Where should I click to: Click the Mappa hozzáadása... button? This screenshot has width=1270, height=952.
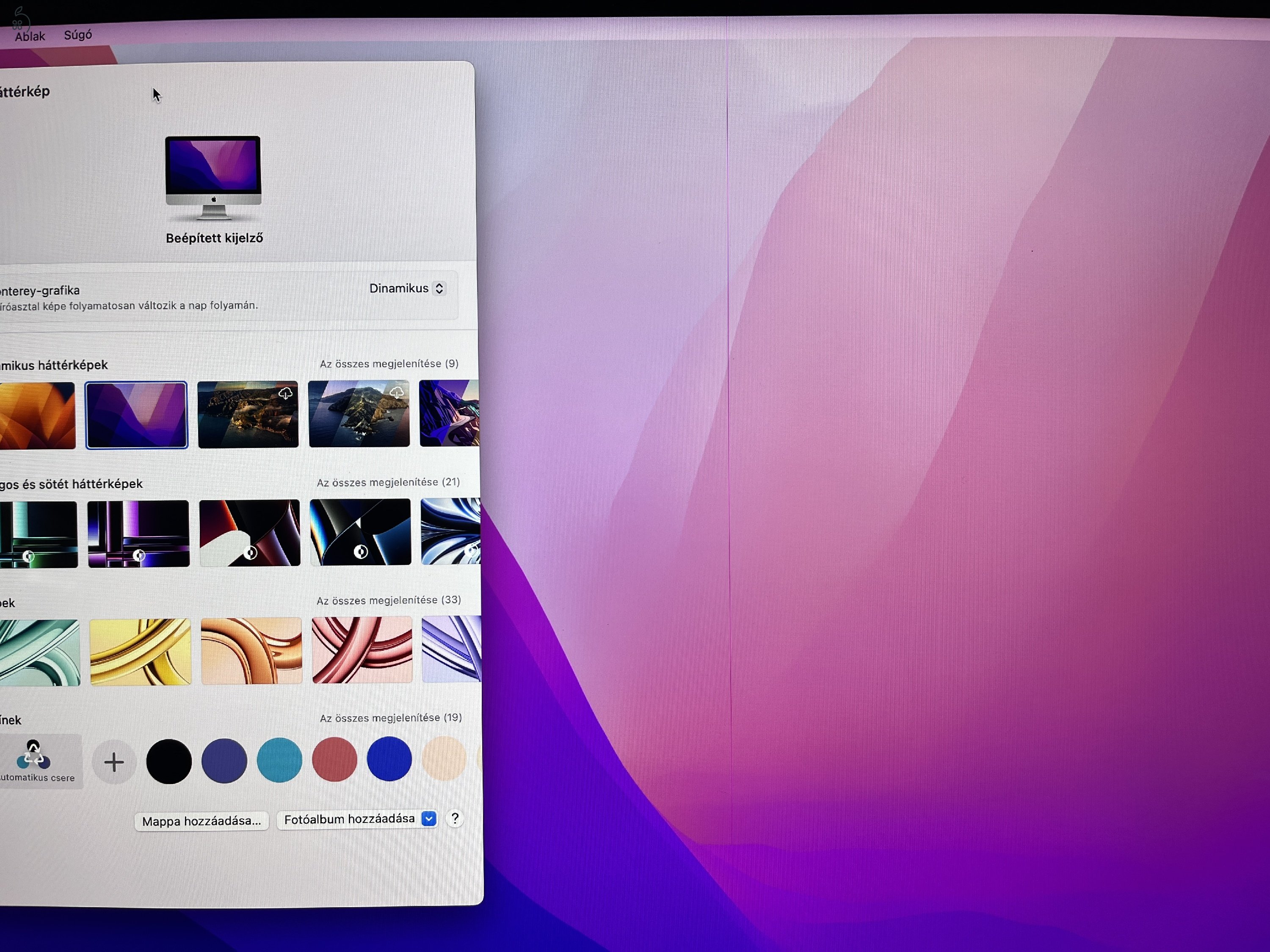202,821
